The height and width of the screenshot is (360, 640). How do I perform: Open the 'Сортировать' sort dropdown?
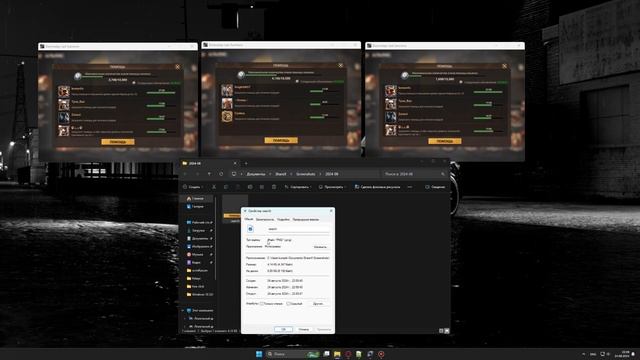pyautogui.click(x=298, y=187)
